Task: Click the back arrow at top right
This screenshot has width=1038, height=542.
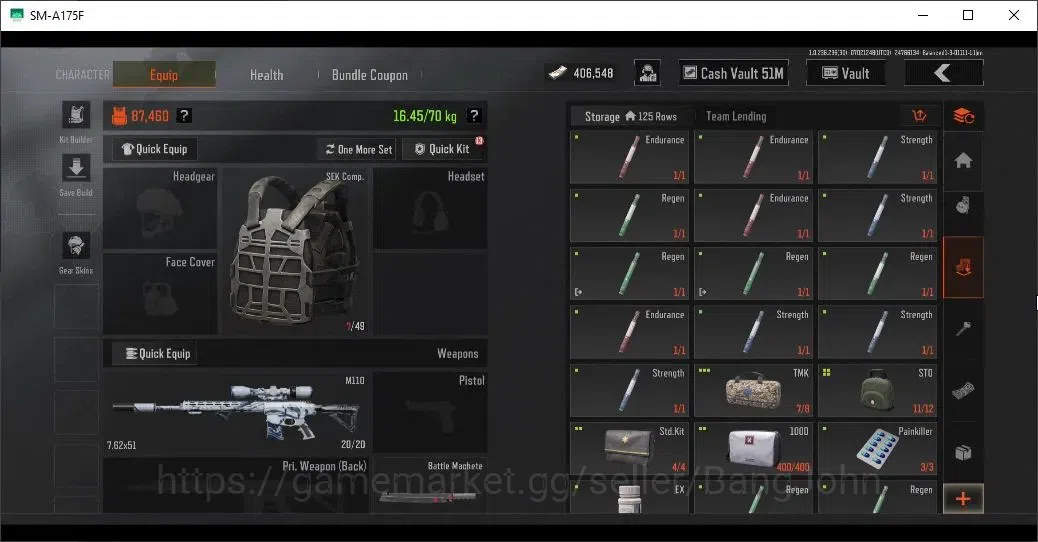Action: 943,73
